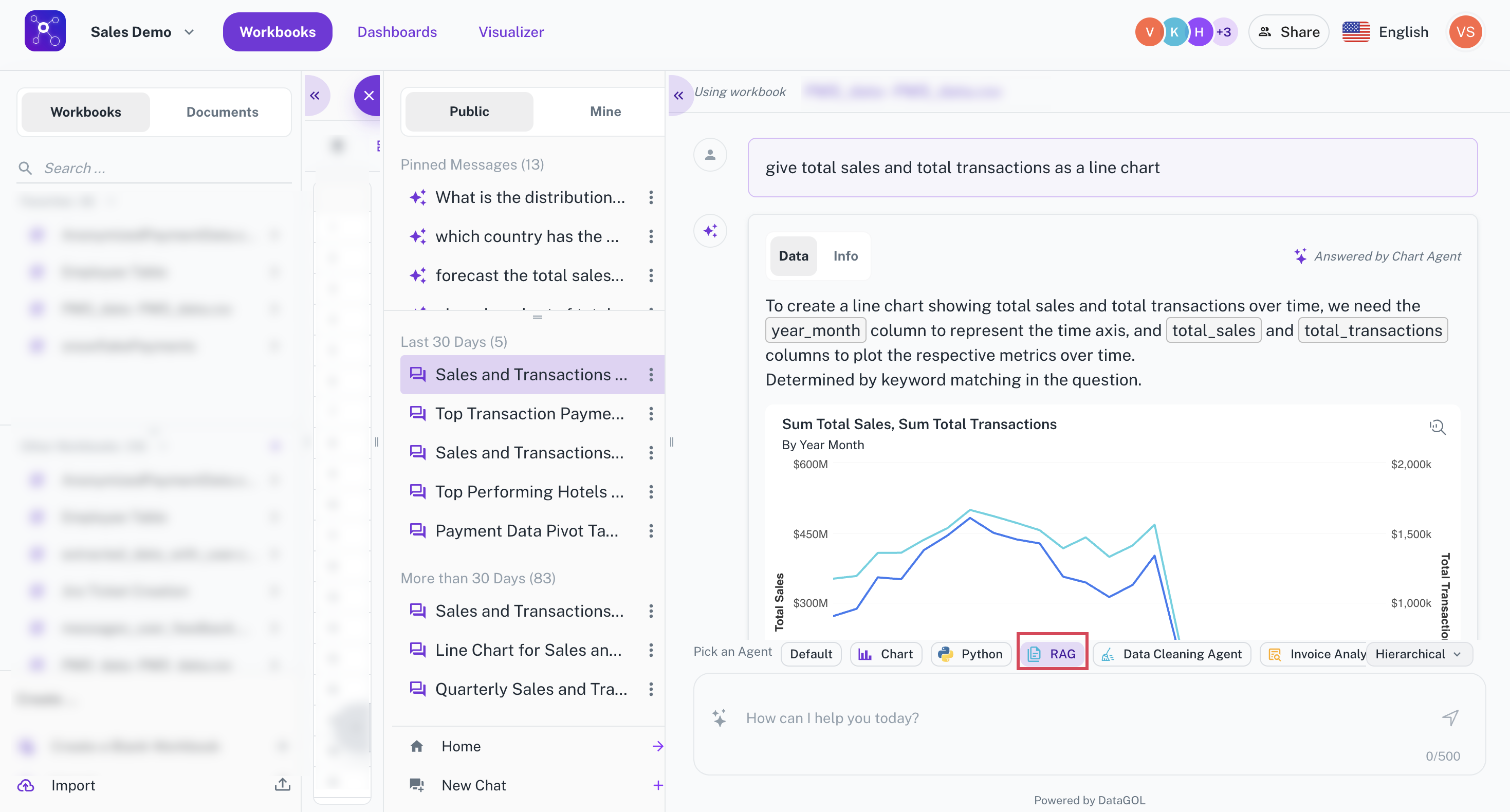Collapse the left workbooks sidebar
1510x812 pixels.
[x=315, y=96]
